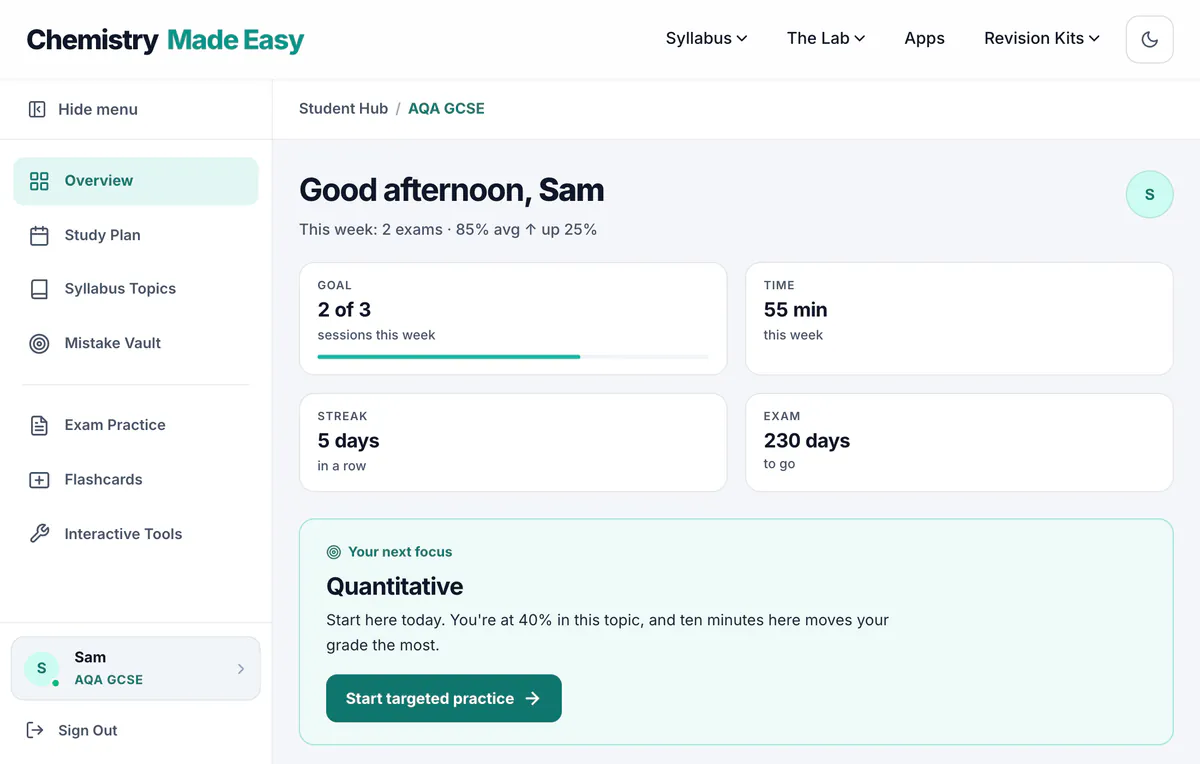The image size is (1200, 764).
Task: Click the Sign Out arrow icon
Action: 35,730
